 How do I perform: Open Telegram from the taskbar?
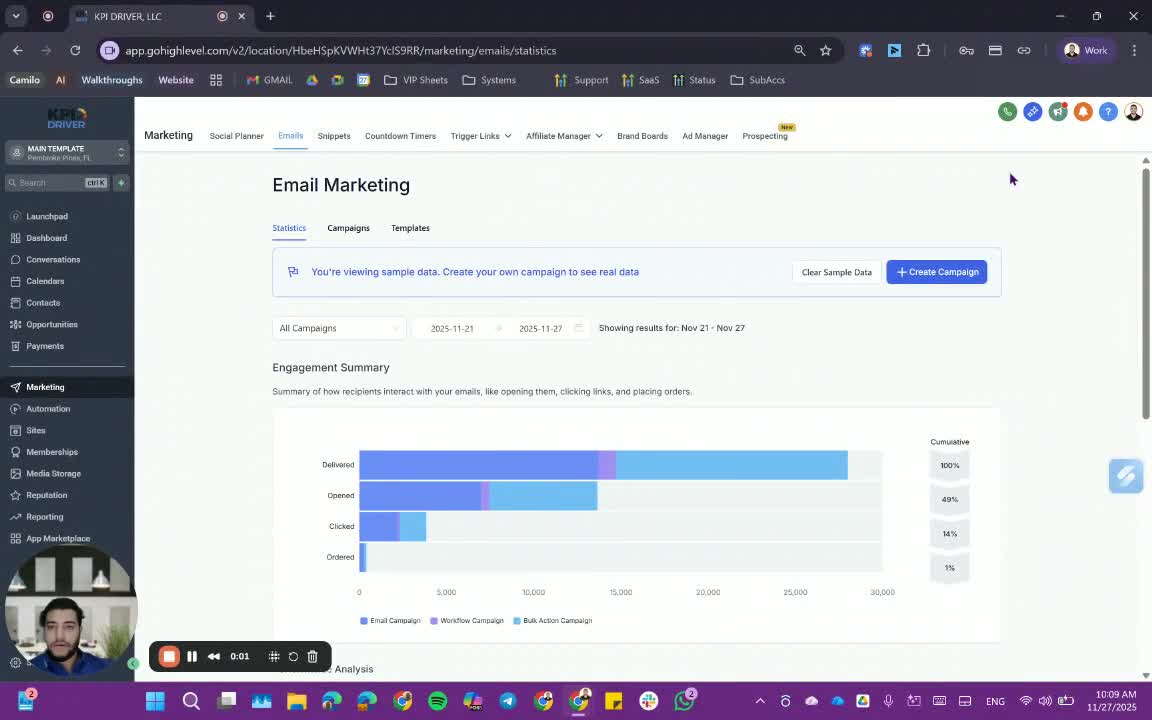[x=508, y=701]
